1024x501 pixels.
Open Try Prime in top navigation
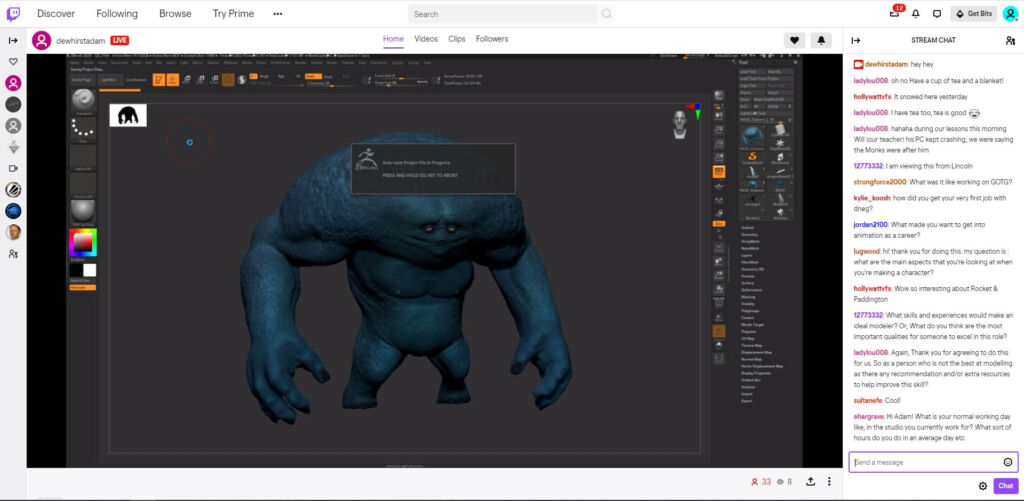point(233,14)
